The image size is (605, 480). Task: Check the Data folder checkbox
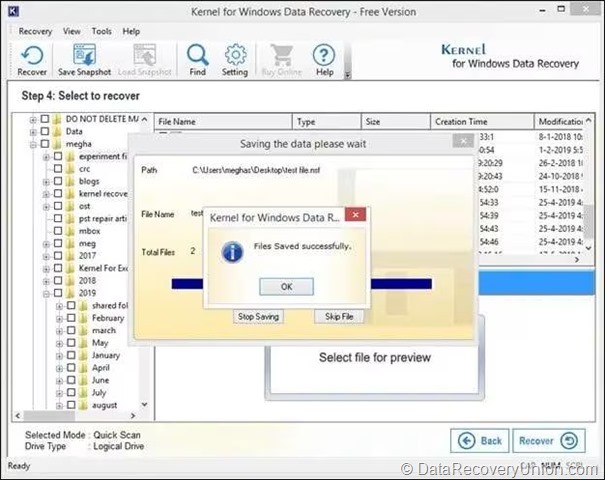pyautogui.click(x=45, y=131)
